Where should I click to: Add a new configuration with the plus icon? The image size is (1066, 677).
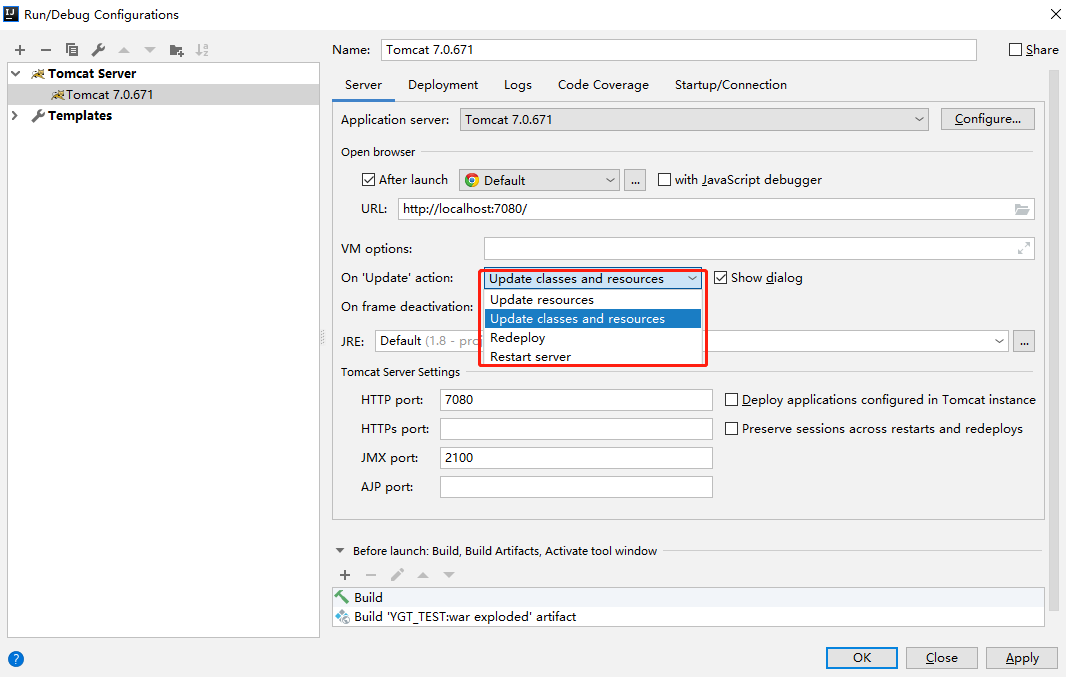click(20, 50)
